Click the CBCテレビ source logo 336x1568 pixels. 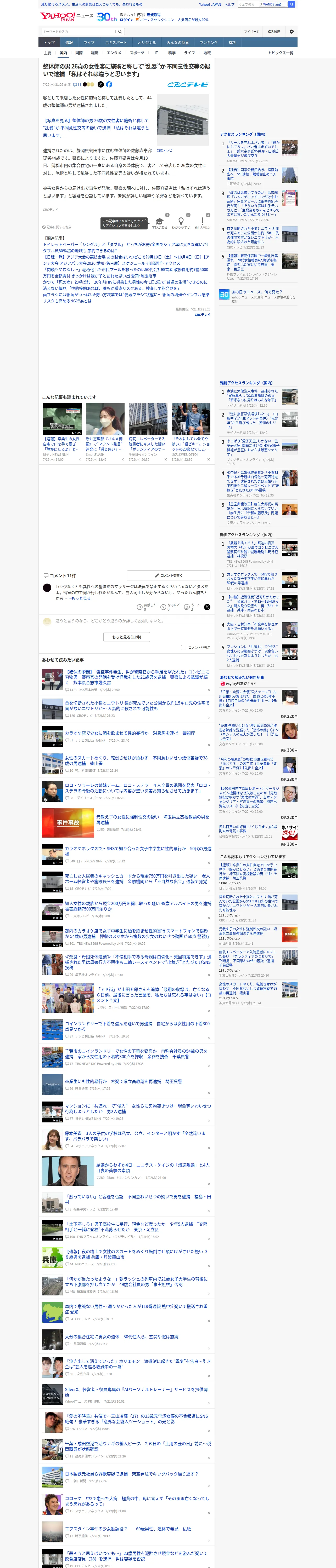[188, 85]
